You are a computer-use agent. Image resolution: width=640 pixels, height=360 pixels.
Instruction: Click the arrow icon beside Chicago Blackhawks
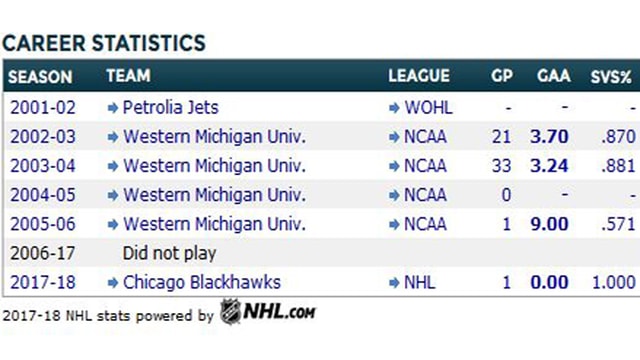pyautogui.click(x=113, y=283)
